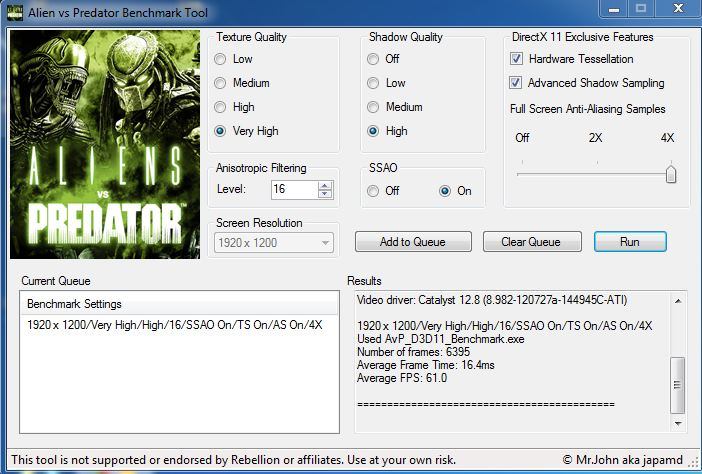The width and height of the screenshot is (702, 474).
Task: Click the Results scrollbar thumb
Action: (x=678, y=385)
